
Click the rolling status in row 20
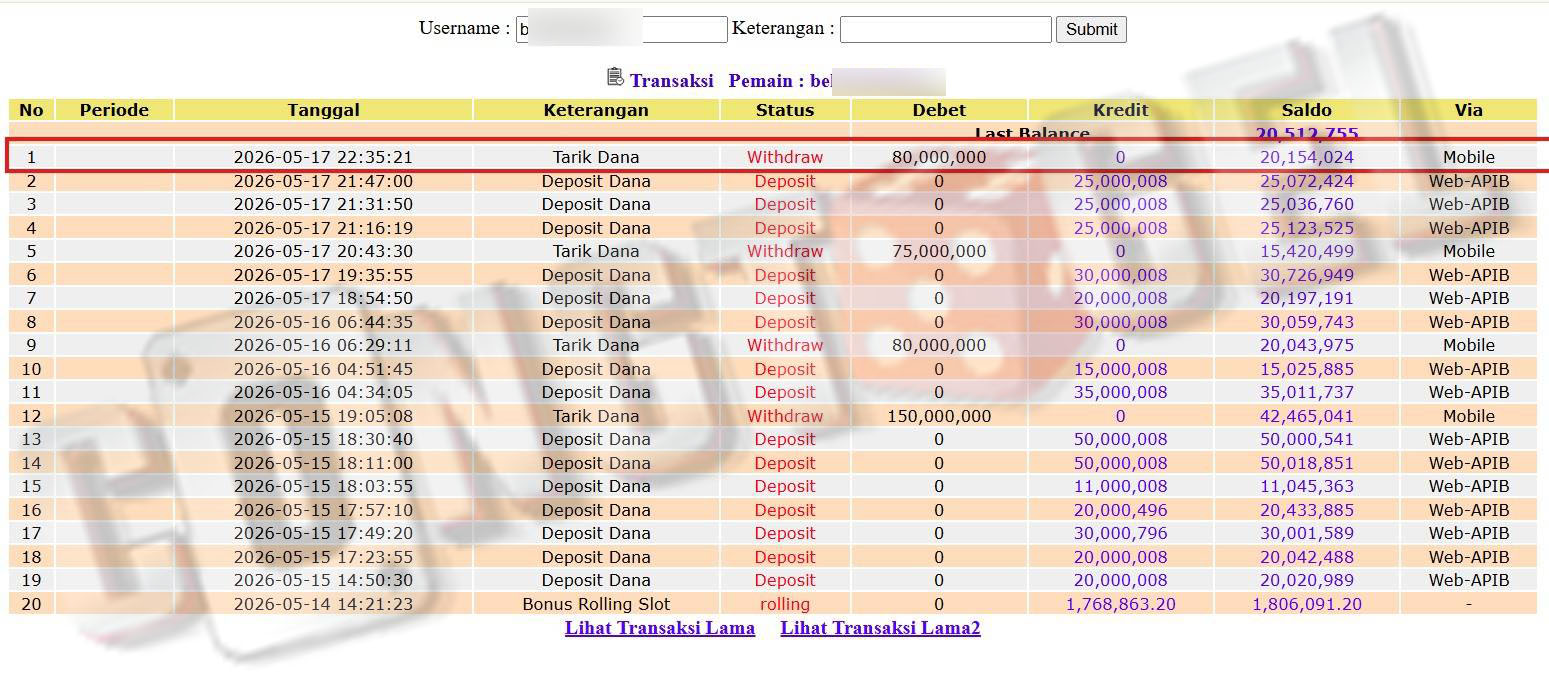pyautogui.click(x=785, y=604)
